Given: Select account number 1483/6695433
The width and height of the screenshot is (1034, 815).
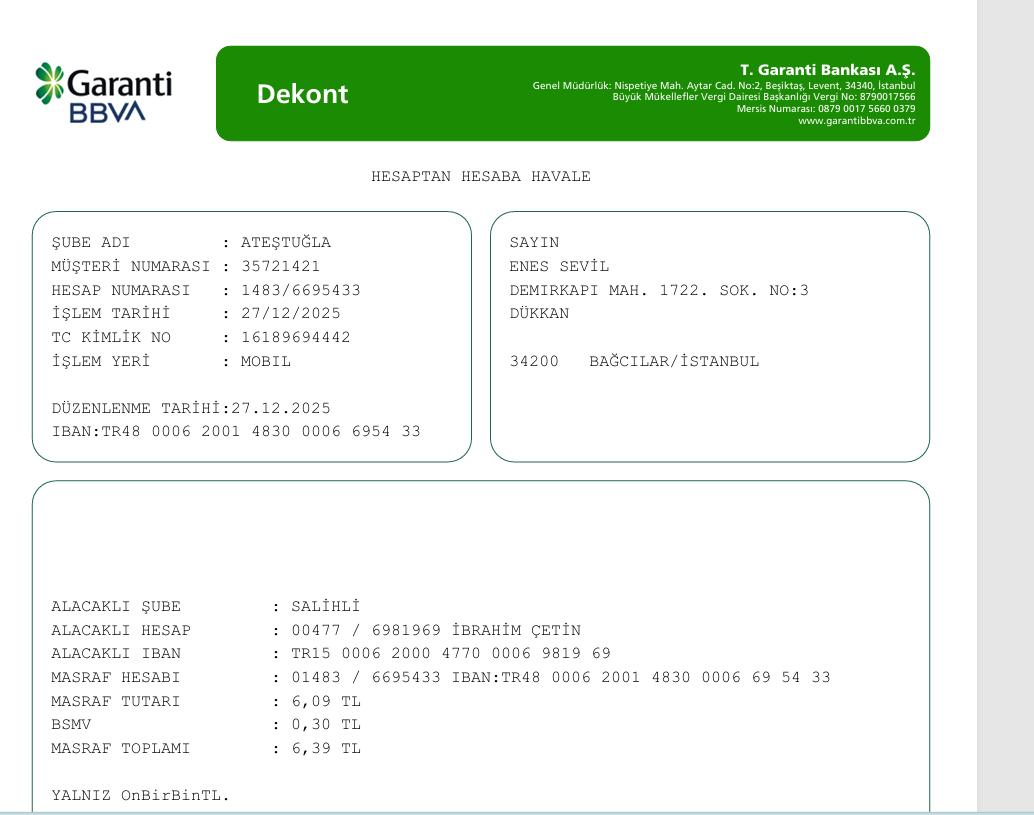Looking at the screenshot, I should (301, 290).
